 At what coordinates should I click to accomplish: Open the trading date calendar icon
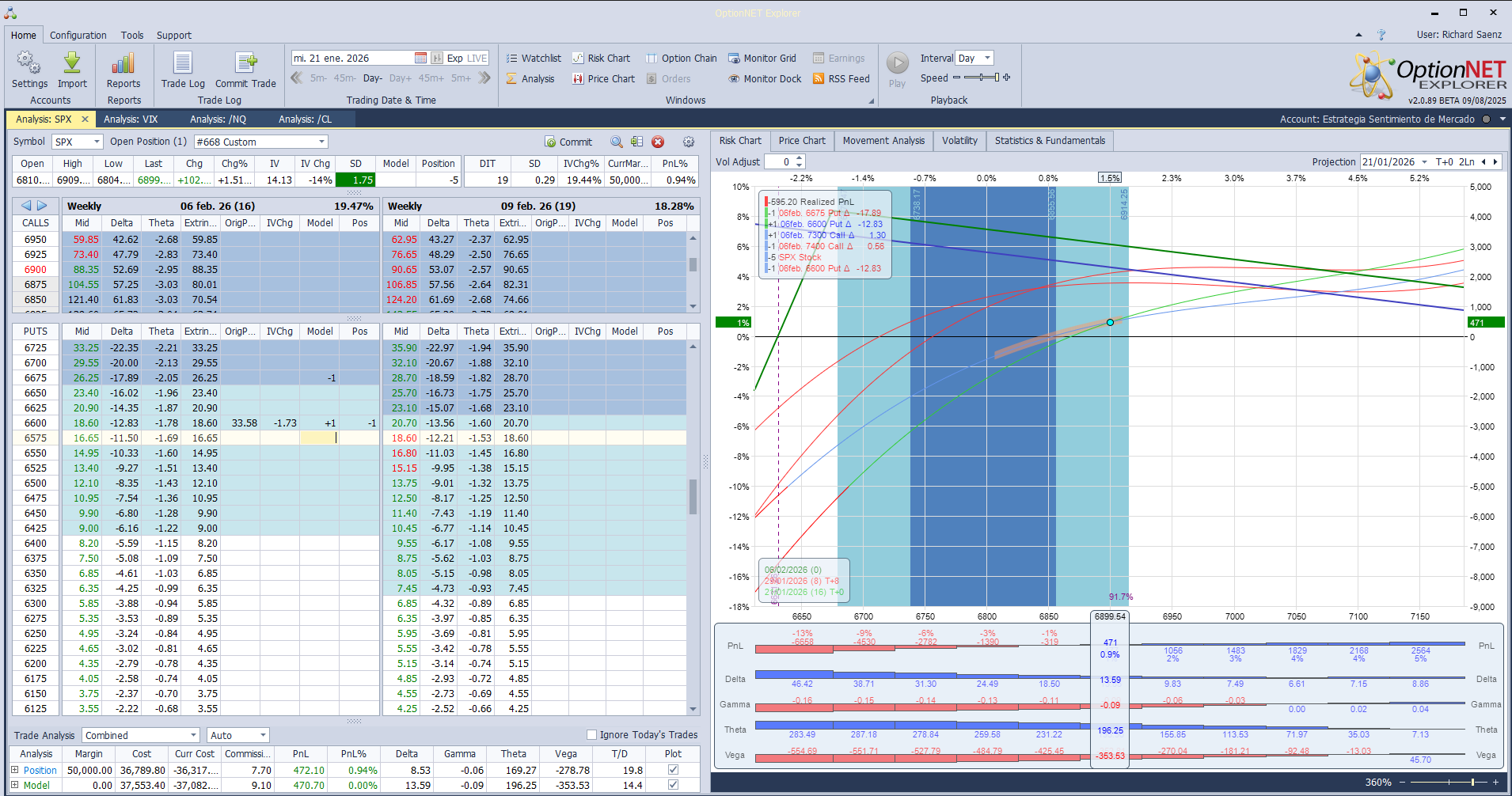(421, 58)
